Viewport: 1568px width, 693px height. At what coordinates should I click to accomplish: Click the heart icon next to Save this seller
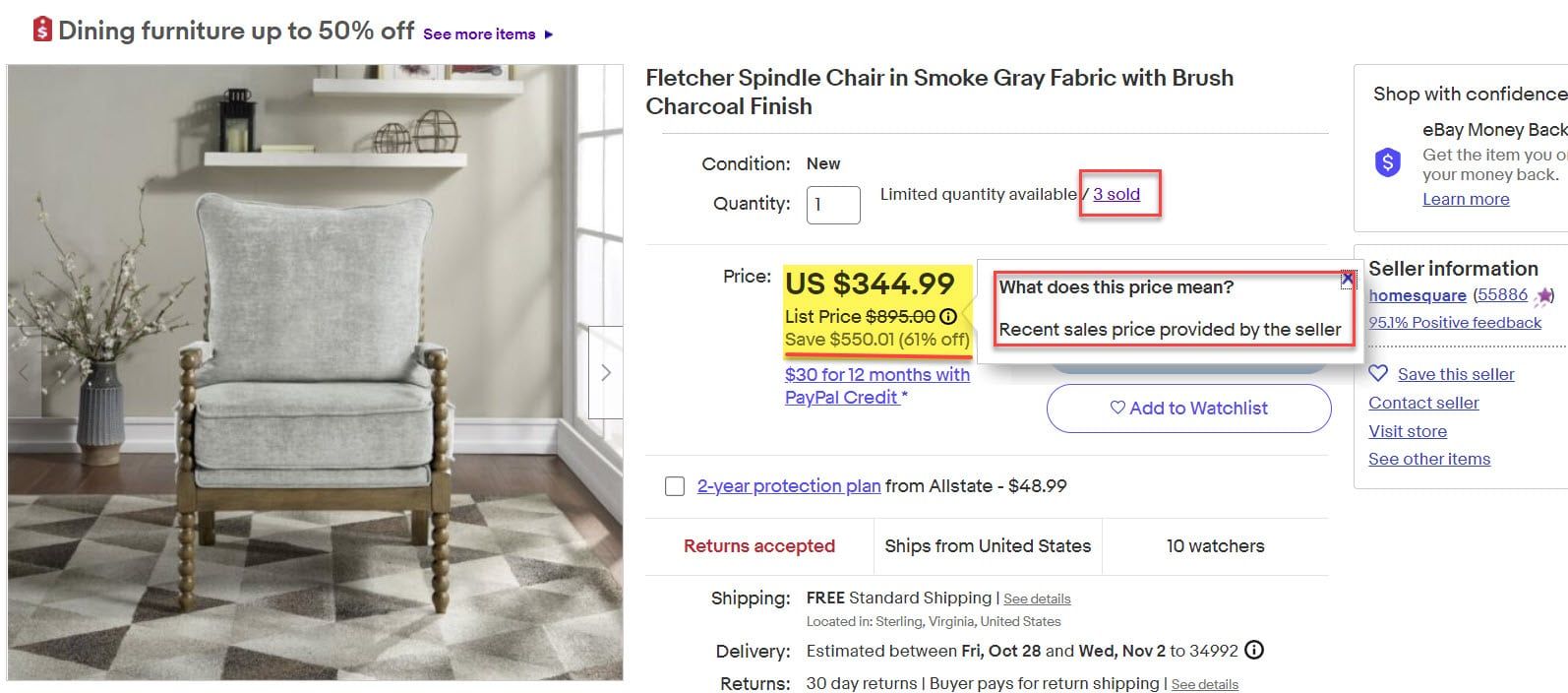(x=1378, y=374)
